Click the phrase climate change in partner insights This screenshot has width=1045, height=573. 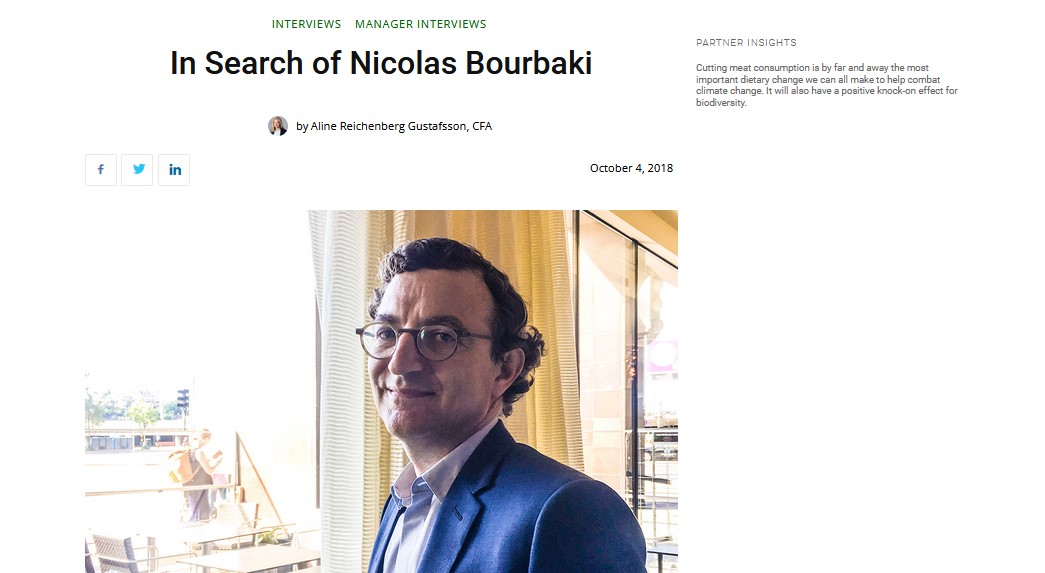click(x=726, y=91)
